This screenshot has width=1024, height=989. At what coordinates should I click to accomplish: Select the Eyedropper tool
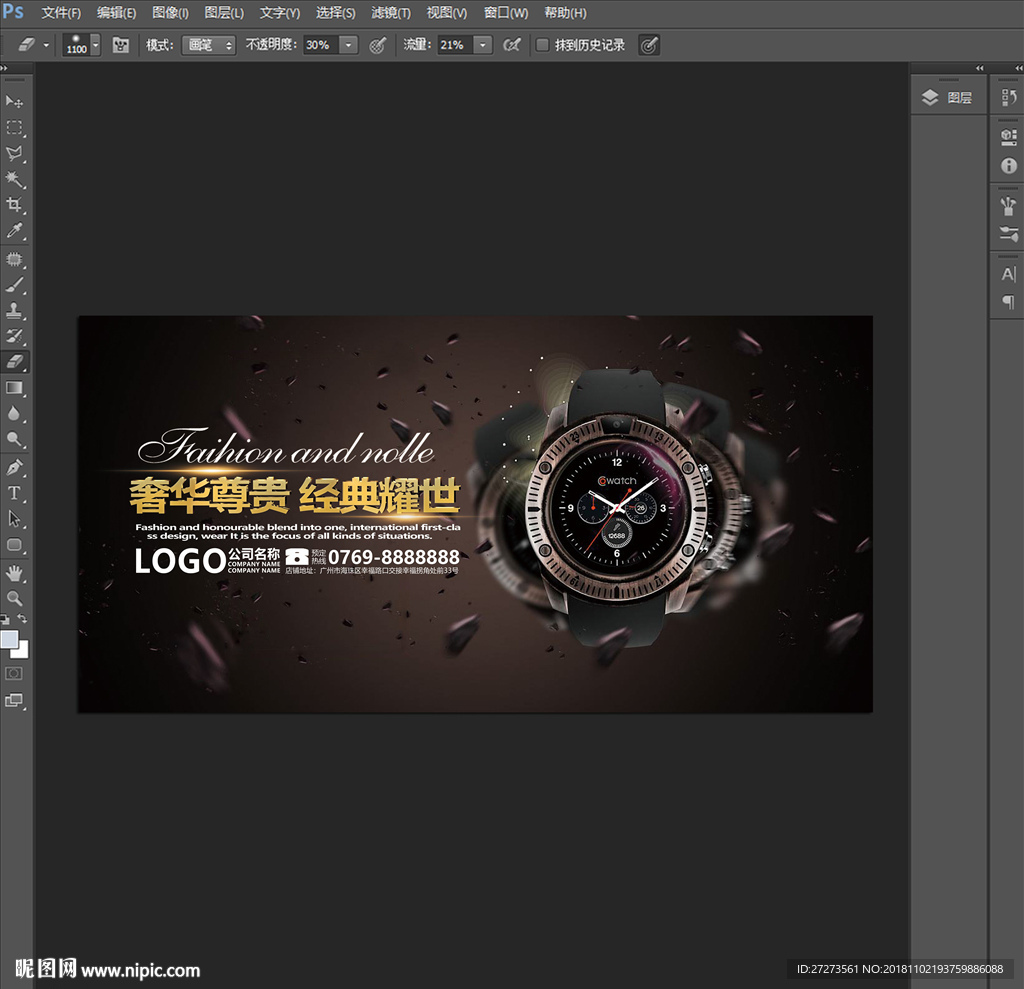pos(14,230)
